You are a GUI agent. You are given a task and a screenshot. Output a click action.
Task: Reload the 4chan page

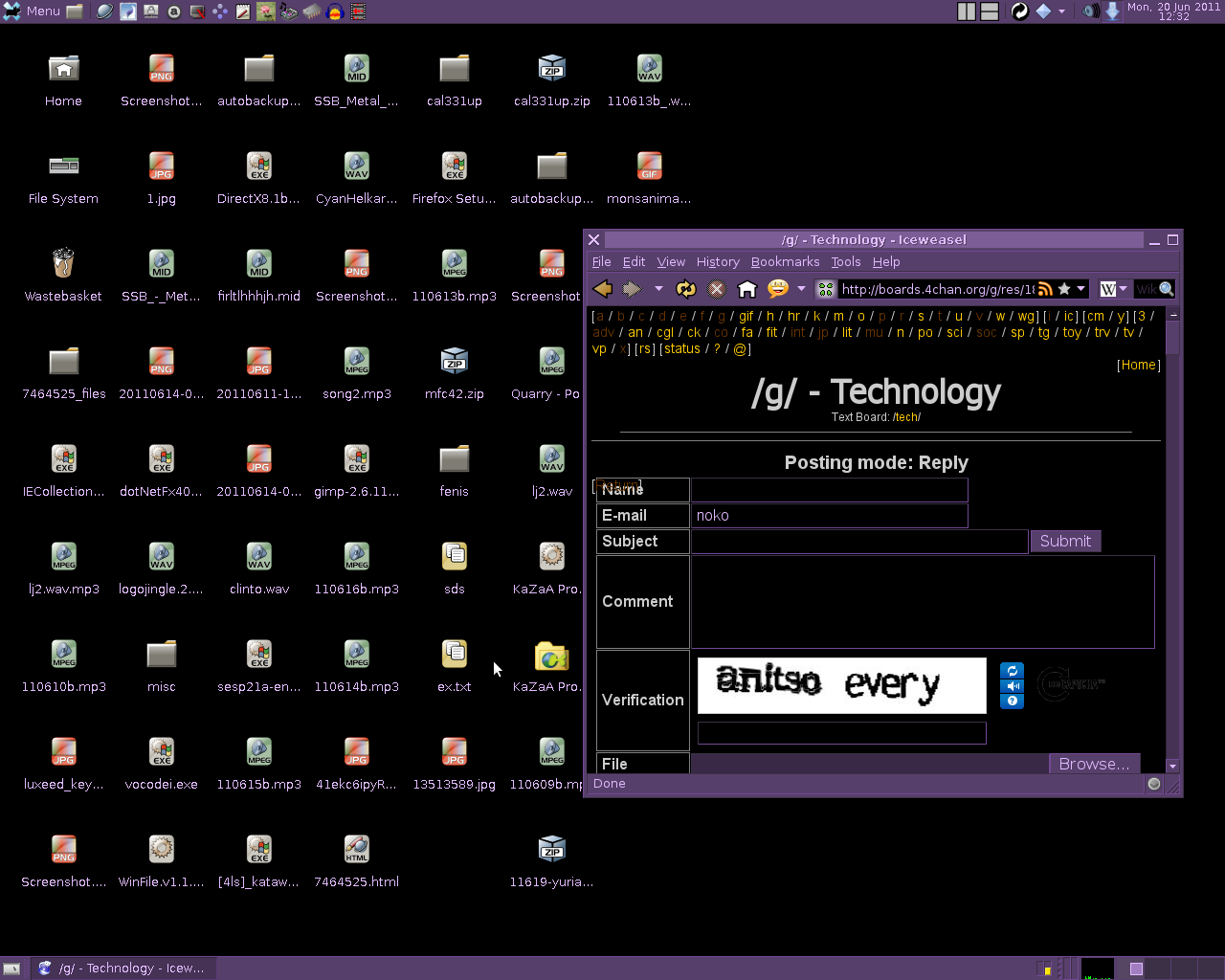[686, 289]
